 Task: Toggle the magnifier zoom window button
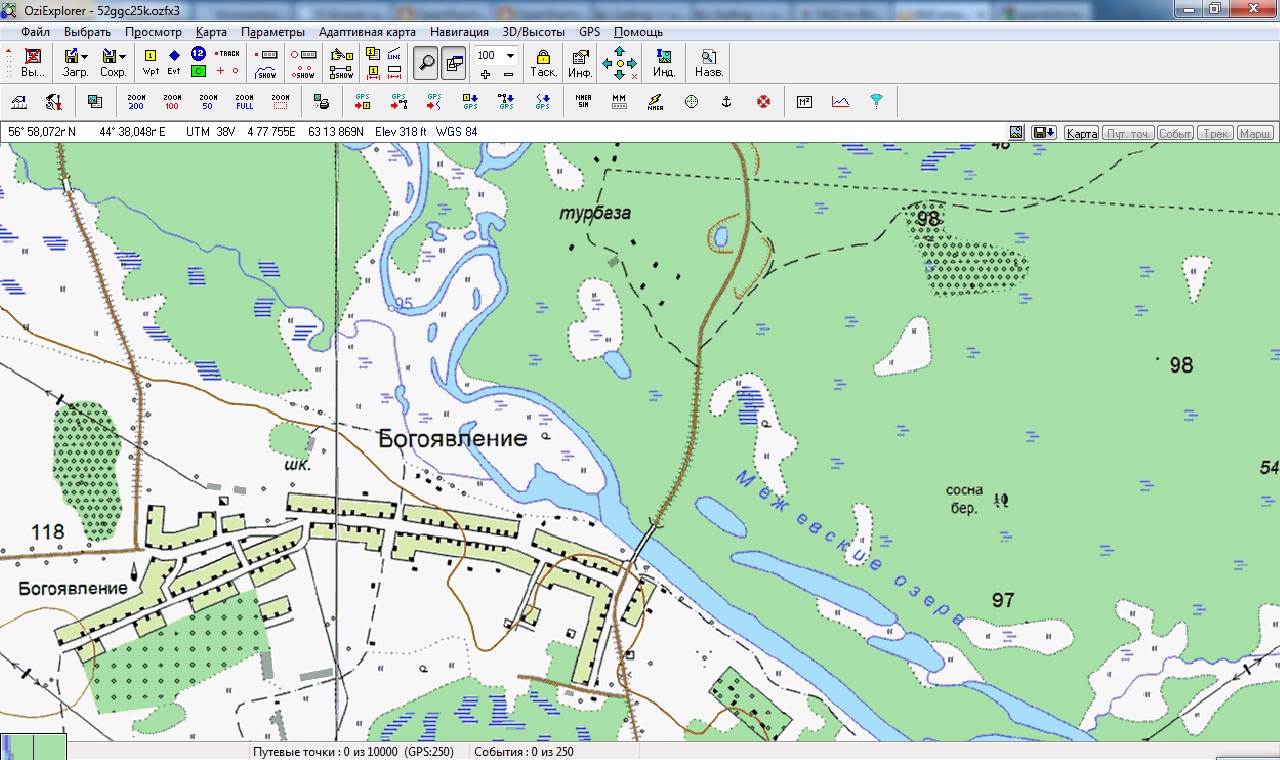(x=427, y=63)
